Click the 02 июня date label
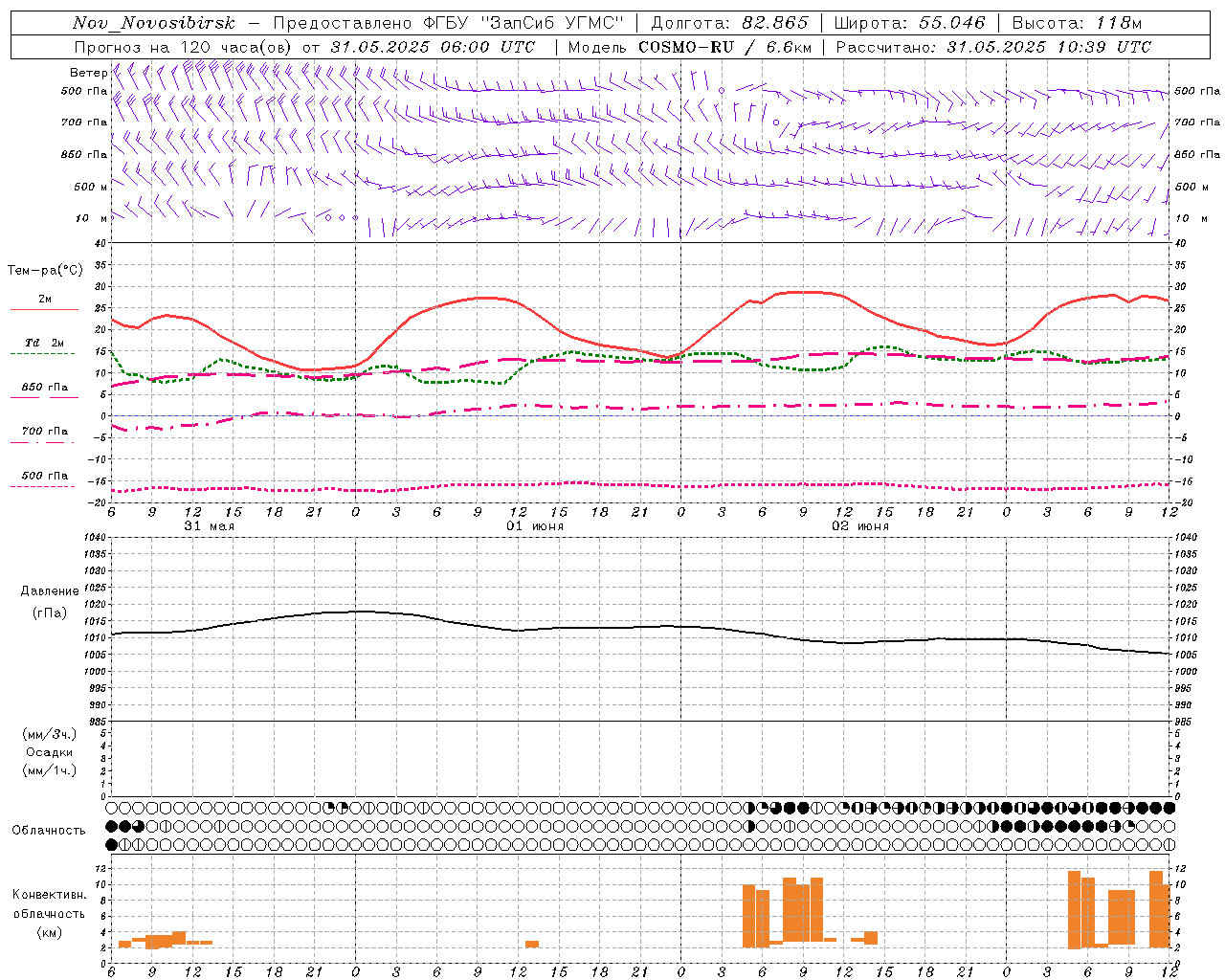 click(860, 526)
